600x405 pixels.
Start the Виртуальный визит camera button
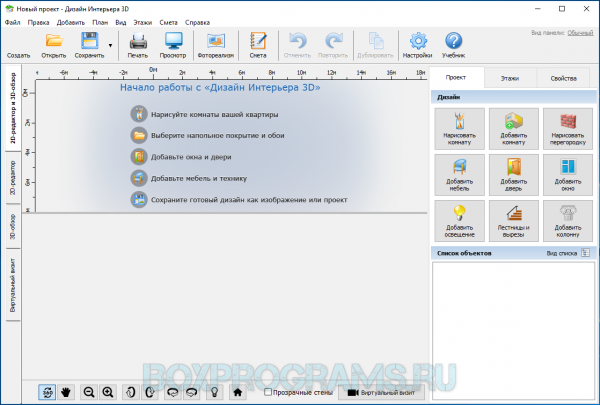click(381, 392)
